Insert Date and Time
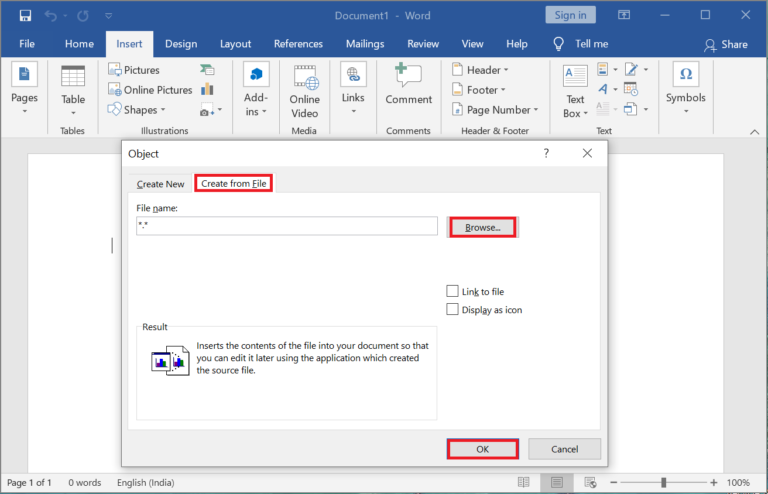 tap(631, 89)
